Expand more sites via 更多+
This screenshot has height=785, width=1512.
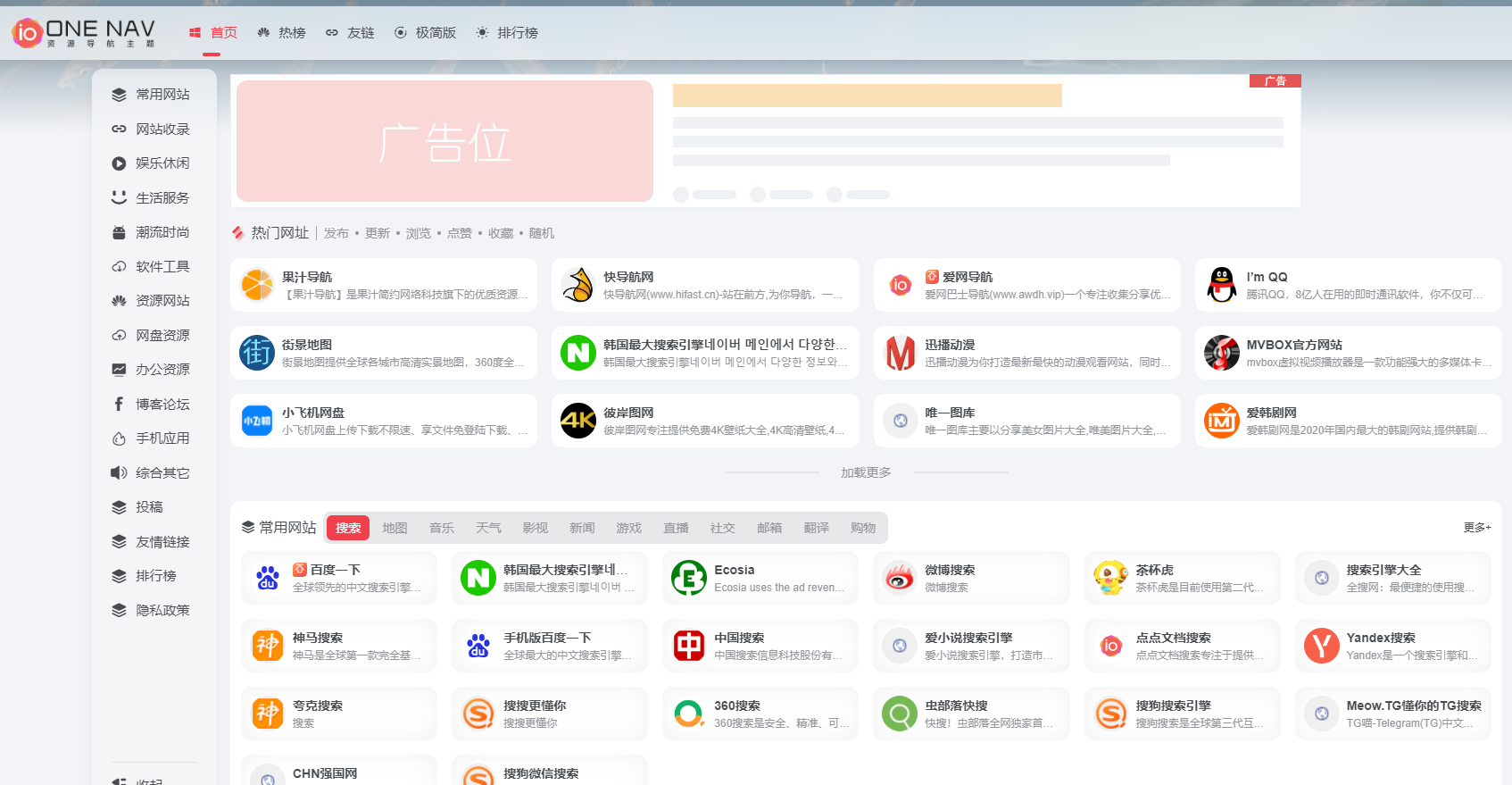1476,528
